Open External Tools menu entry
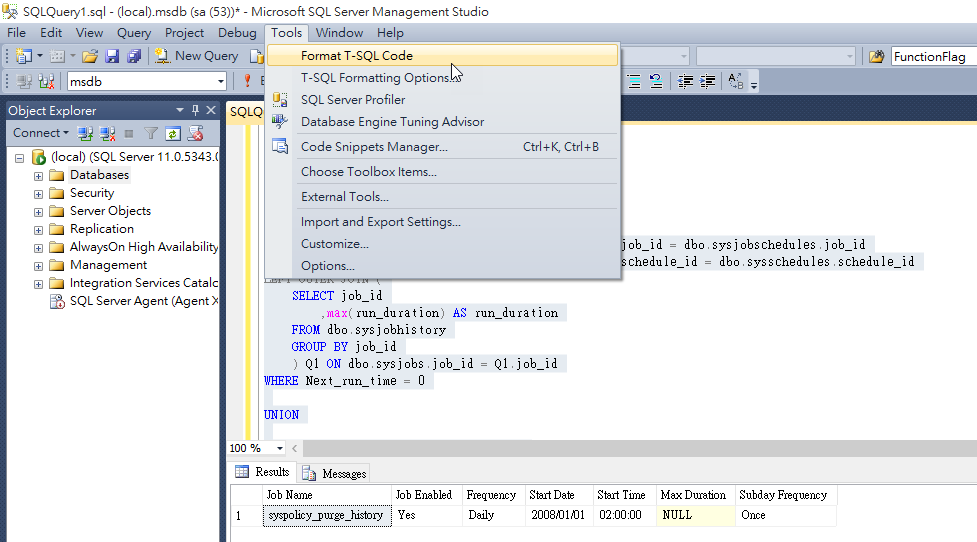The height and width of the screenshot is (542, 977). pyautogui.click(x=442, y=197)
